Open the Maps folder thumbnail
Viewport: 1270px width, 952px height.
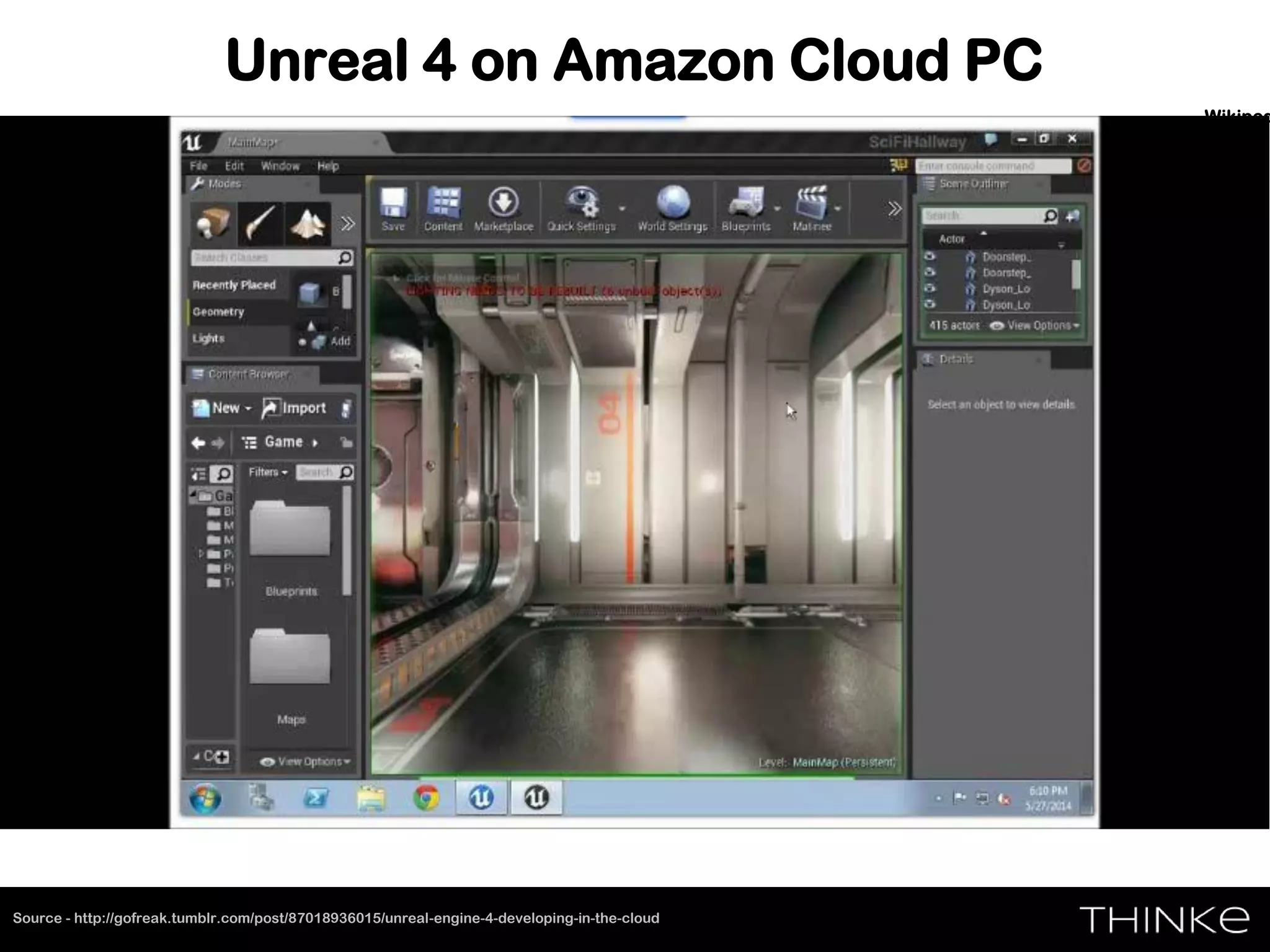point(290,657)
